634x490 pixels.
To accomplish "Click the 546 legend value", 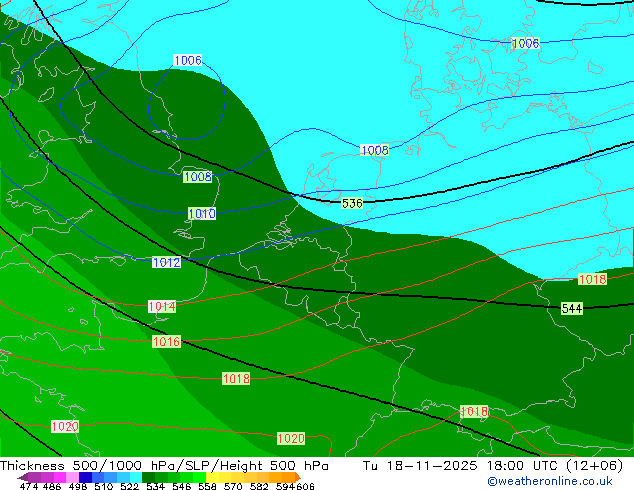I will [182, 486].
